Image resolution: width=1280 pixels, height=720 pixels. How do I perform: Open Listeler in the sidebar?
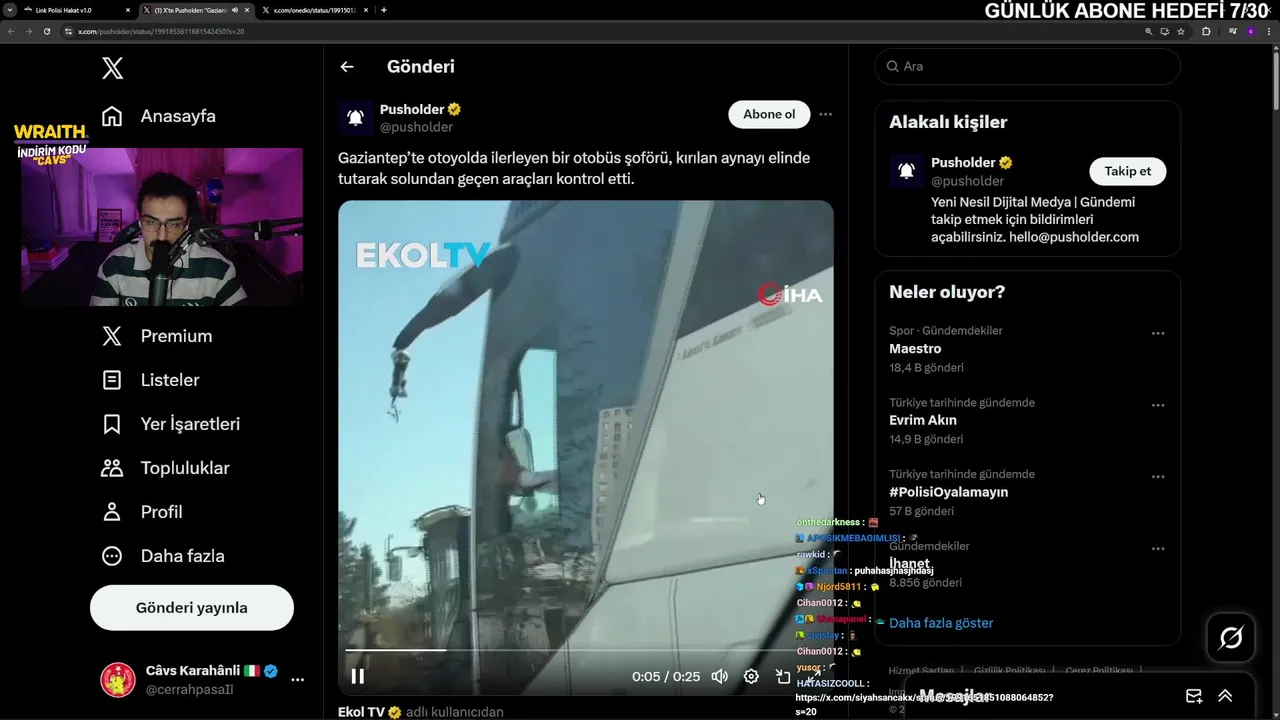click(x=151, y=380)
